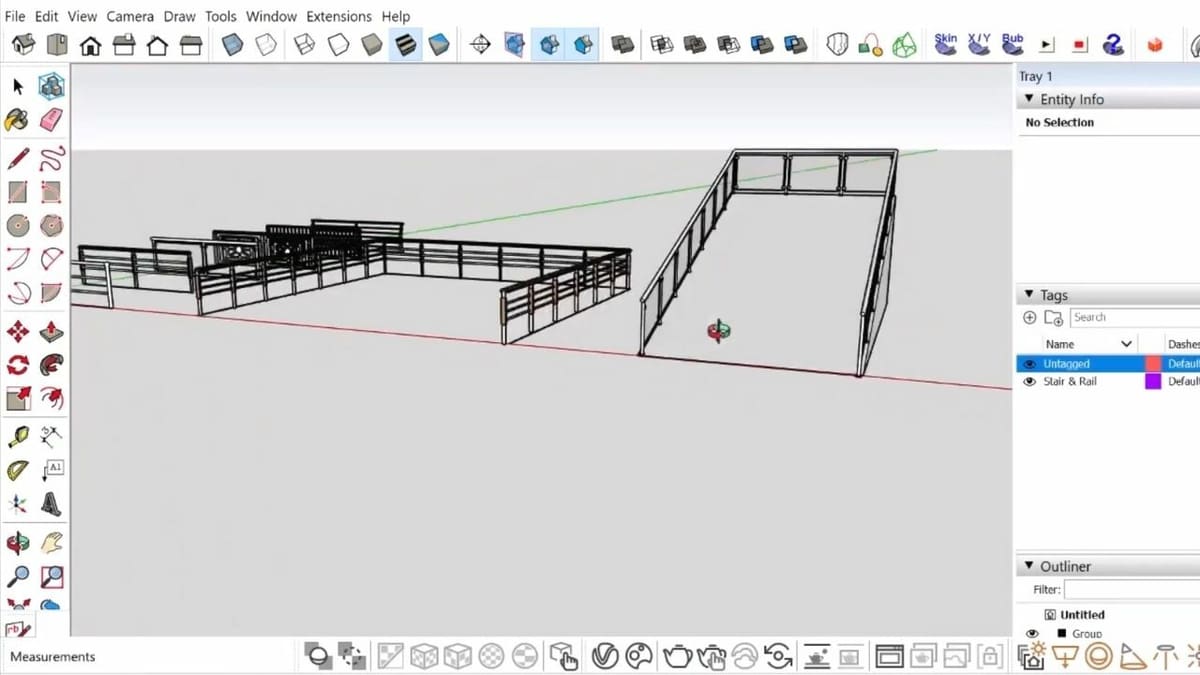
Task: Toggle Back Edges style
Action: pos(266,45)
